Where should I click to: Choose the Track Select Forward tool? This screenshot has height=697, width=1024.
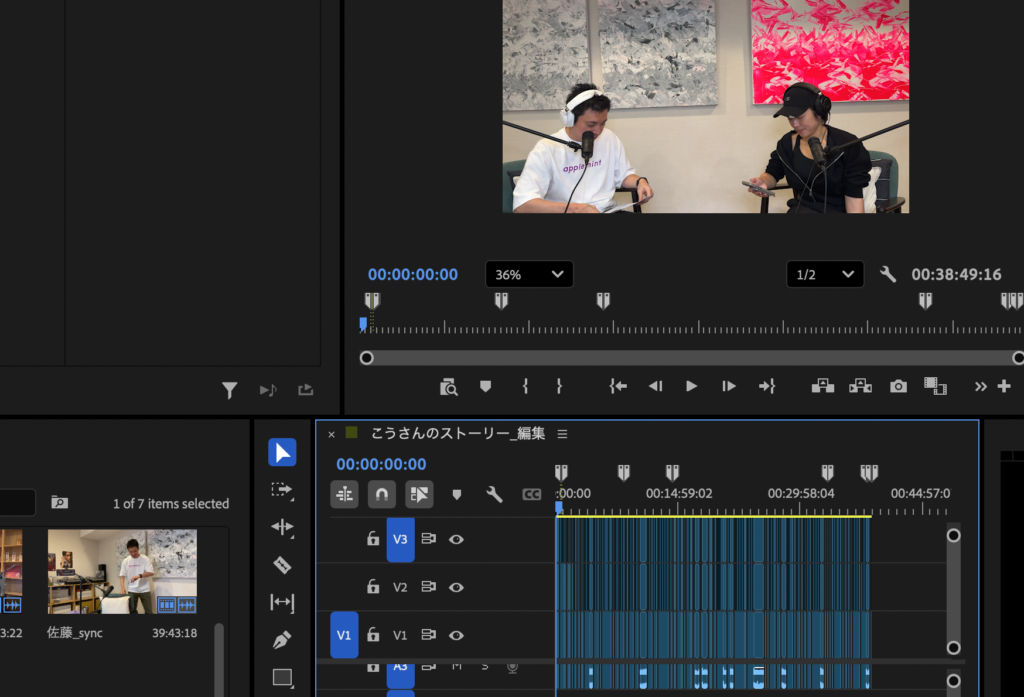click(282, 490)
